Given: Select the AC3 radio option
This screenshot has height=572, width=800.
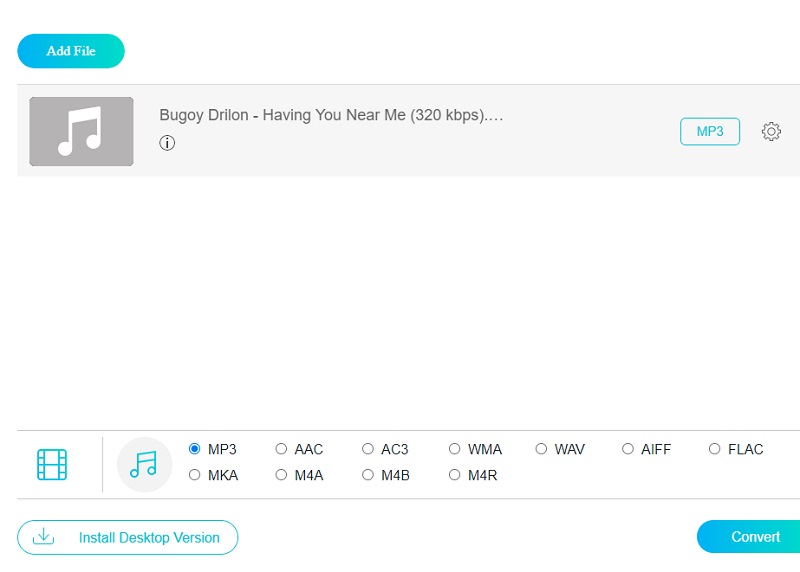Looking at the screenshot, I should pyautogui.click(x=368, y=449).
